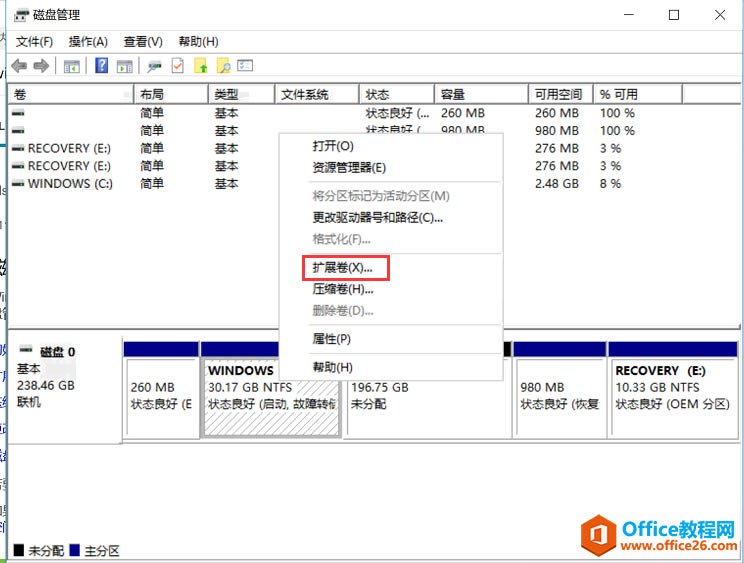Click the Forward arrow in the toolbar
The height and width of the screenshot is (563, 744).
pos(41,65)
